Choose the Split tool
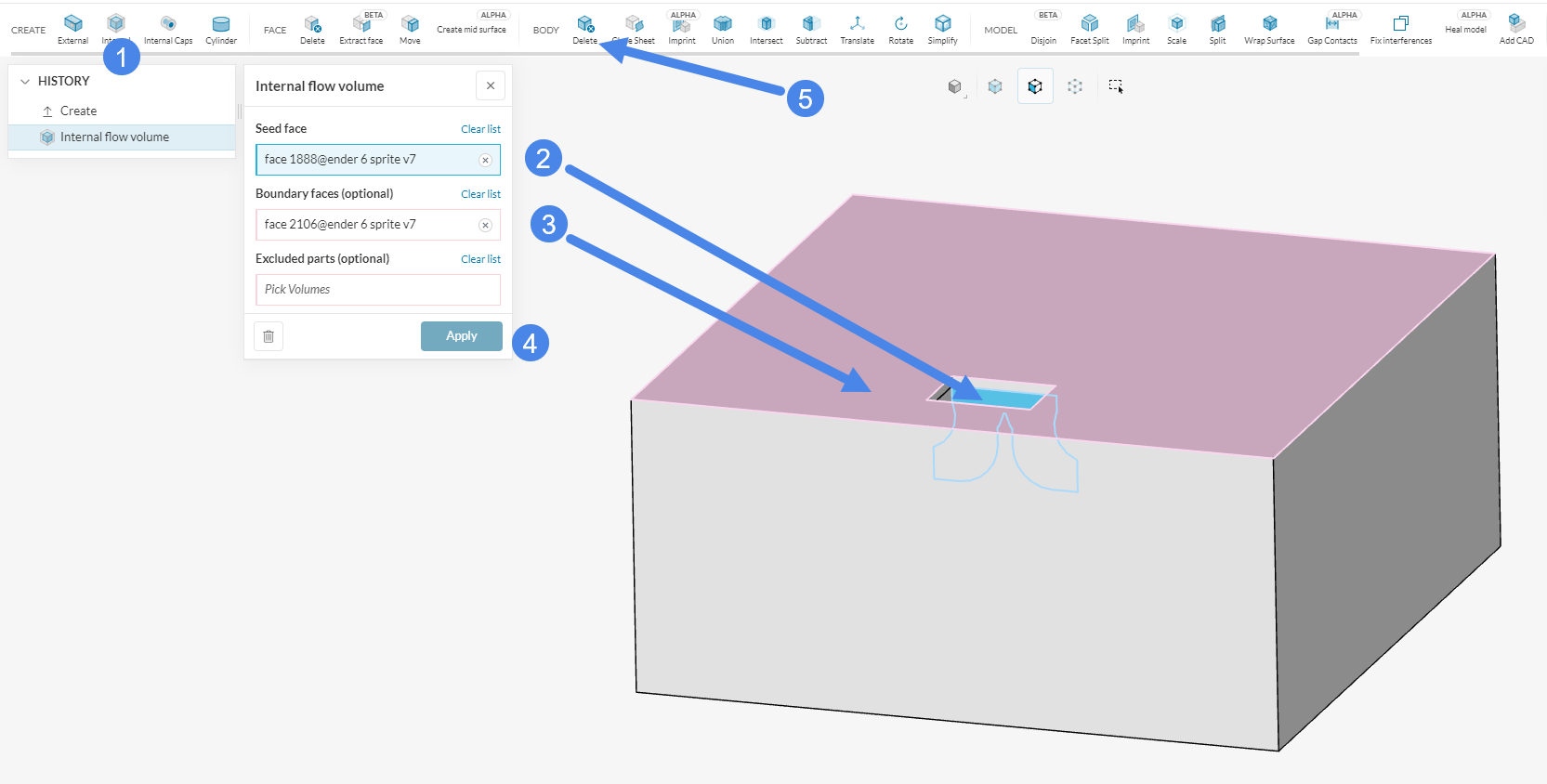This screenshot has height=784, width=1547. [x=1217, y=29]
